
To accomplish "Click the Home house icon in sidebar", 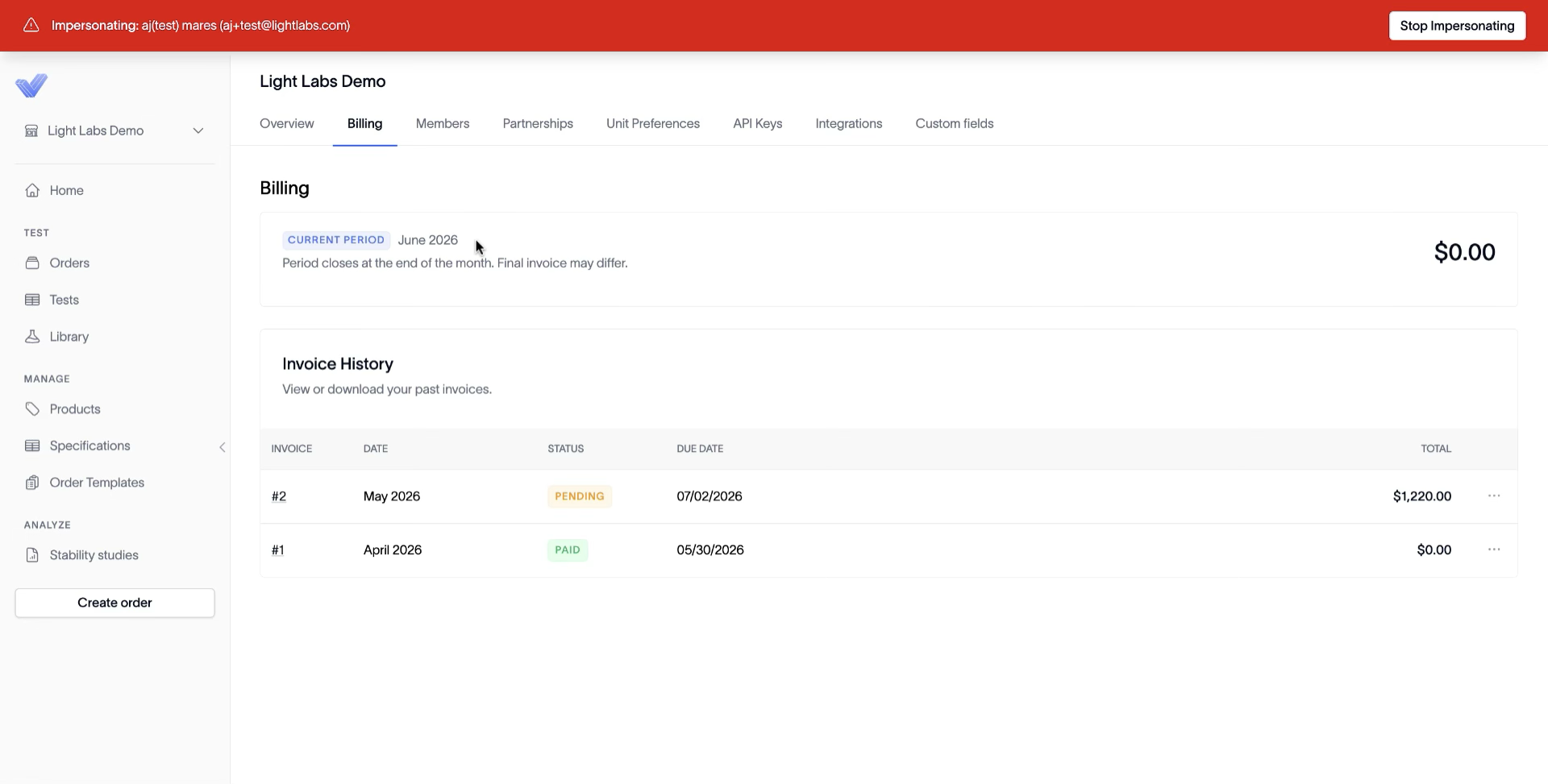I will point(32,190).
